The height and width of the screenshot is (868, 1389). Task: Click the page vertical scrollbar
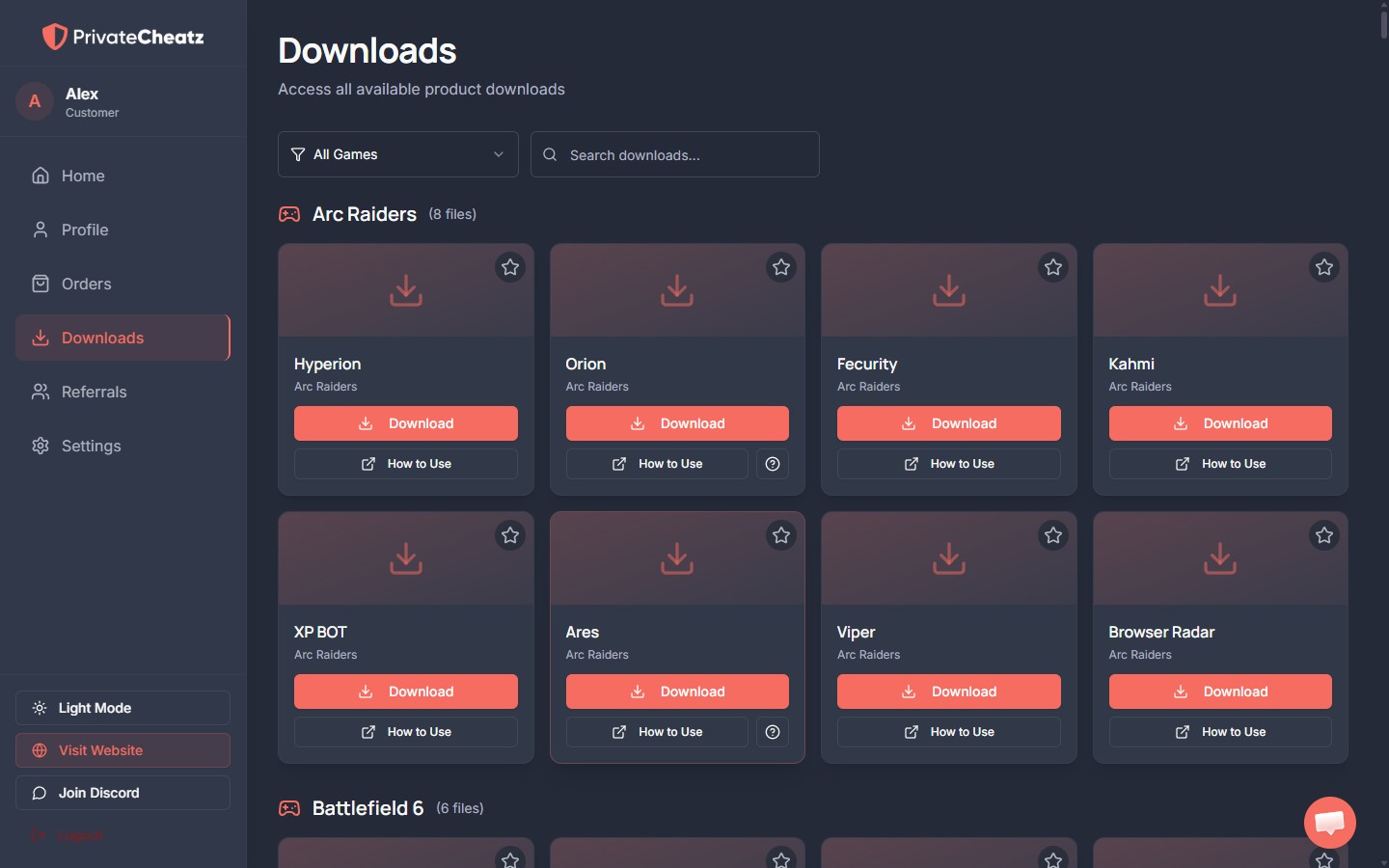coord(1383,23)
